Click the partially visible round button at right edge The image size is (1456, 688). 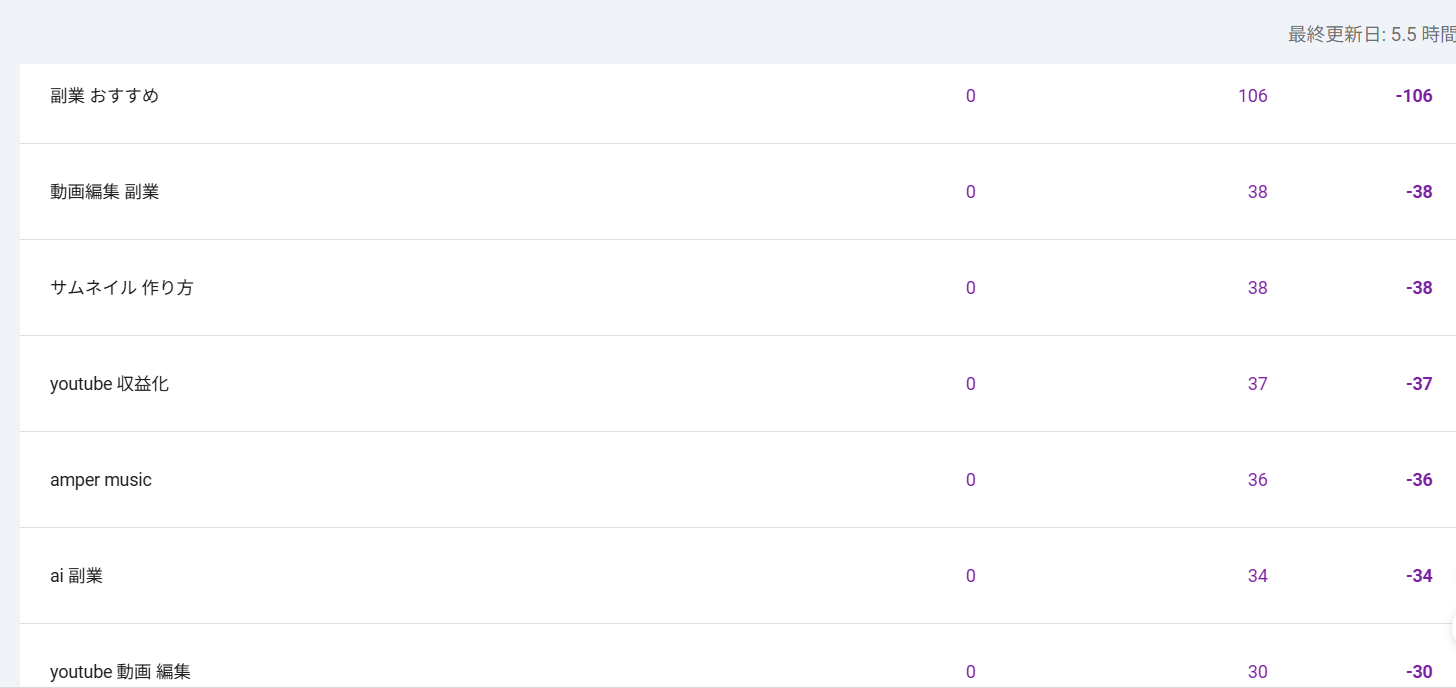1454,627
